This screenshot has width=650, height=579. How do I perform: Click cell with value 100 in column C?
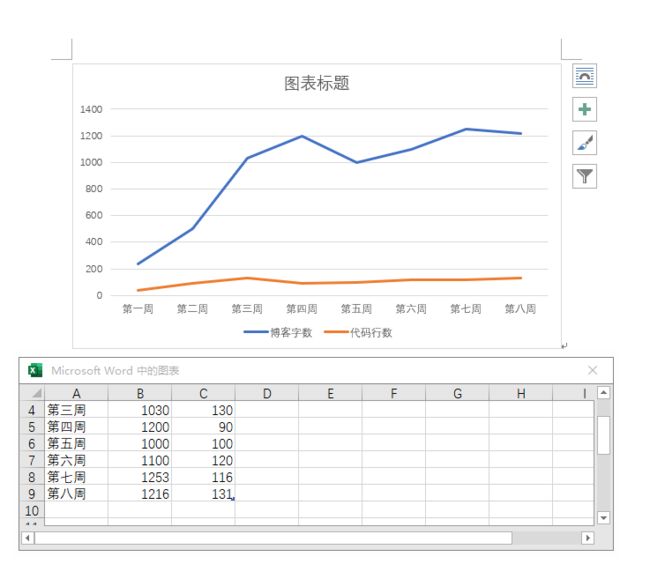point(203,443)
